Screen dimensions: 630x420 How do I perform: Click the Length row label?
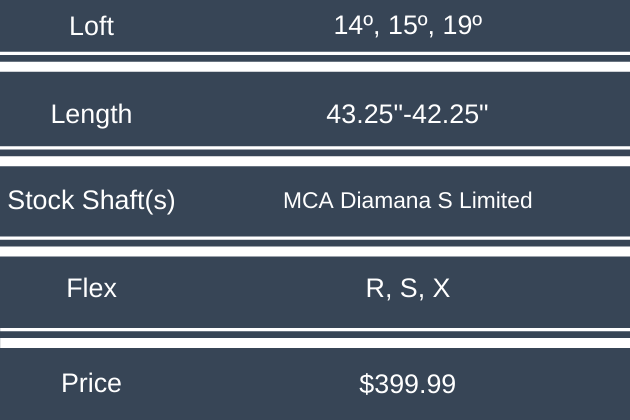click(x=91, y=114)
